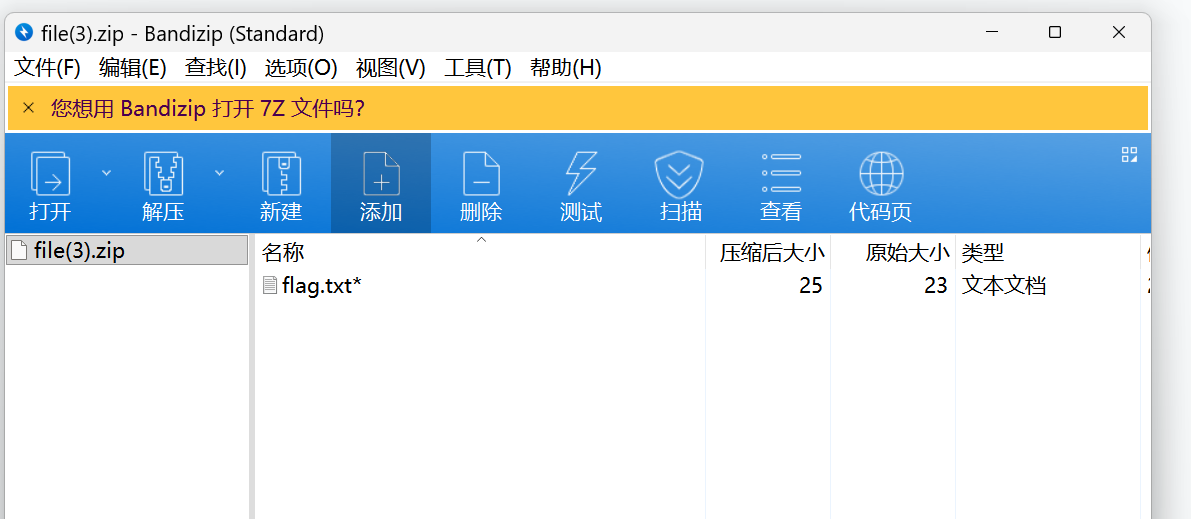Image resolution: width=1191 pixels, height=519 pixels.
Task: Minimize the Bandizip window
Action: coord(992,32)
